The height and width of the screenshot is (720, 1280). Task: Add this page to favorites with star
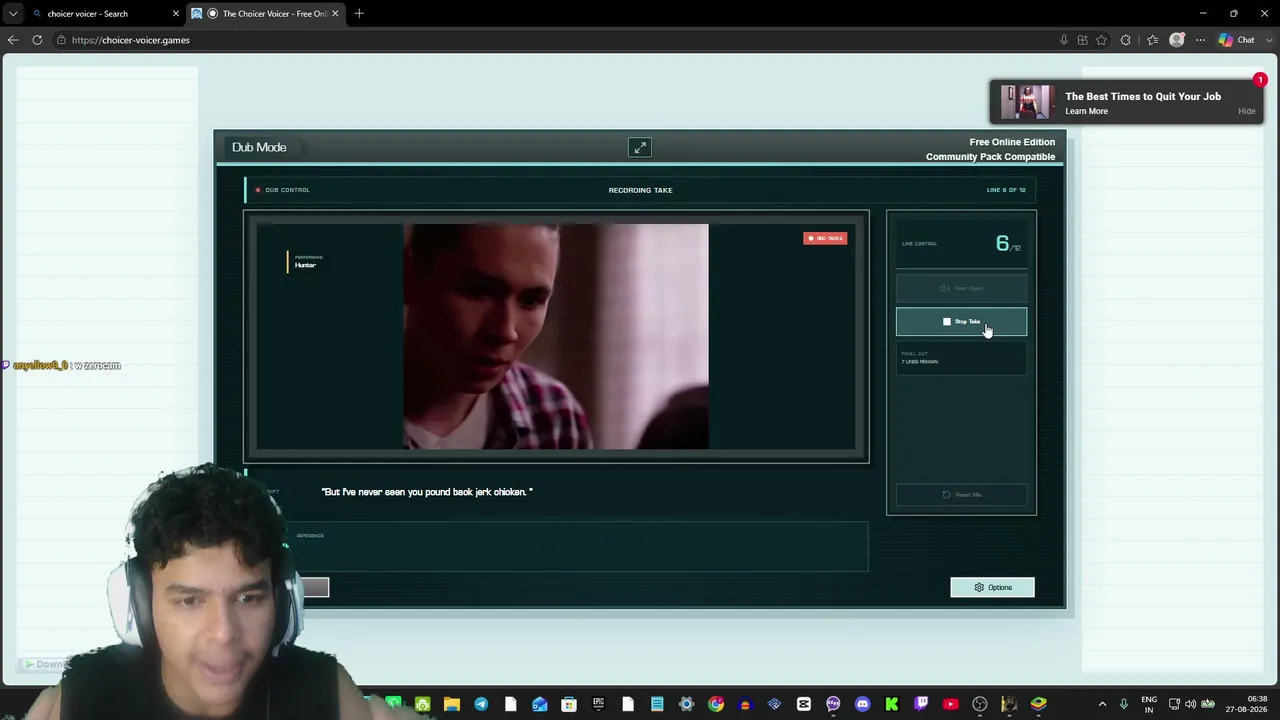[1101, 40]
